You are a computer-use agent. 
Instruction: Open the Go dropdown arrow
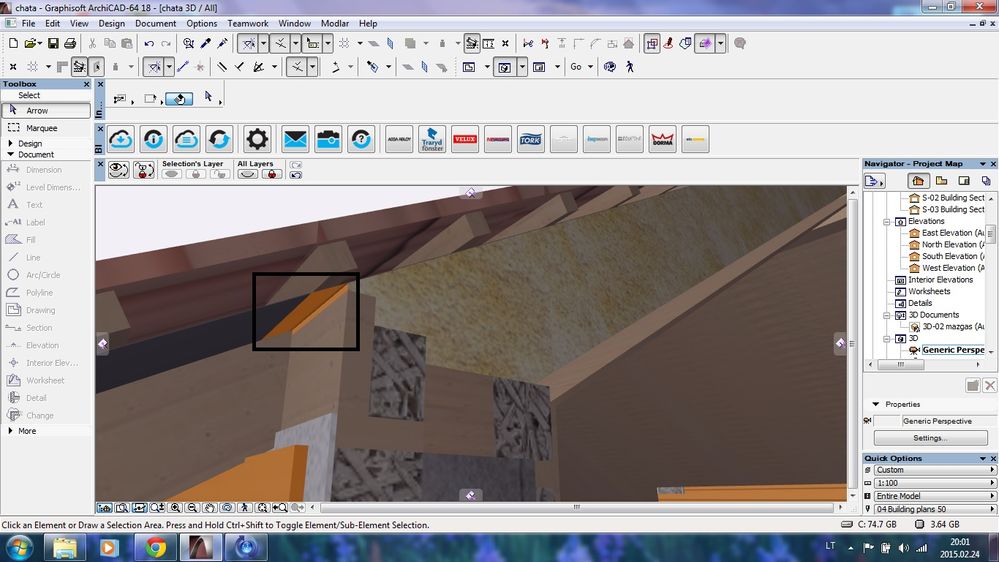pos(591,66)
